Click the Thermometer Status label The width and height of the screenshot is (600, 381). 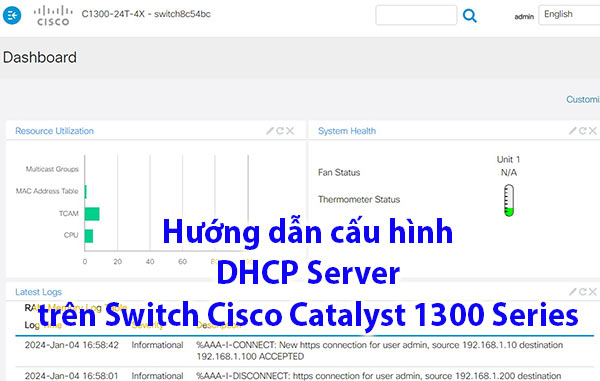click(359, 199)
